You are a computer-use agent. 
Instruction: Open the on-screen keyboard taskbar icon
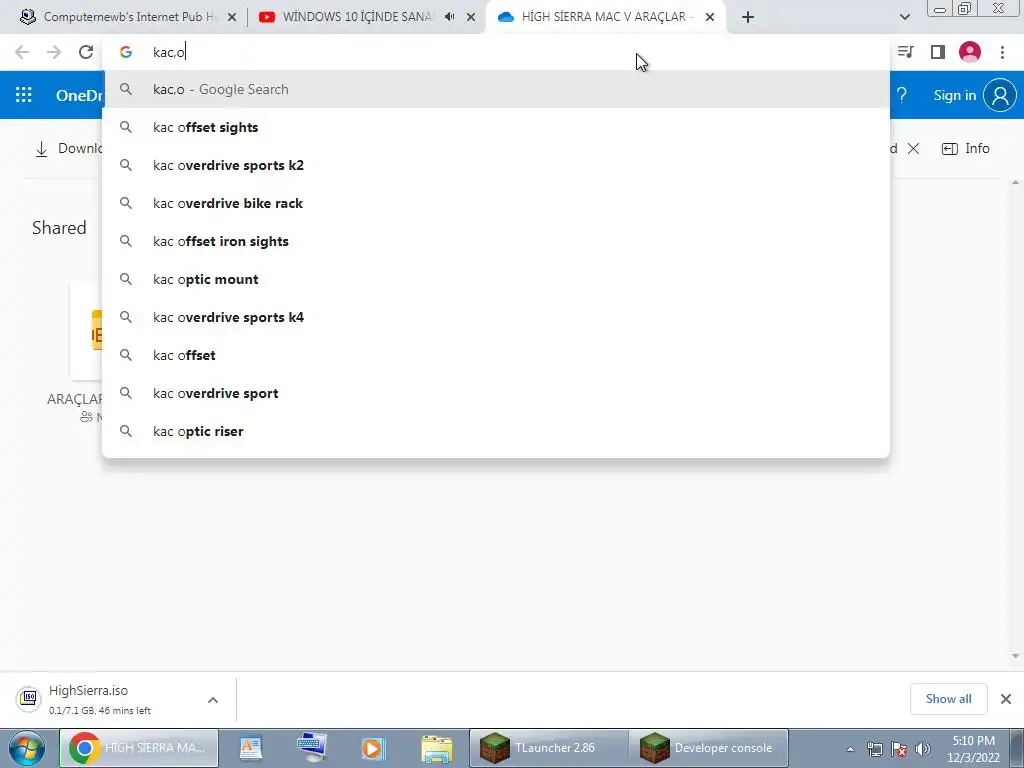pos(312,748)
